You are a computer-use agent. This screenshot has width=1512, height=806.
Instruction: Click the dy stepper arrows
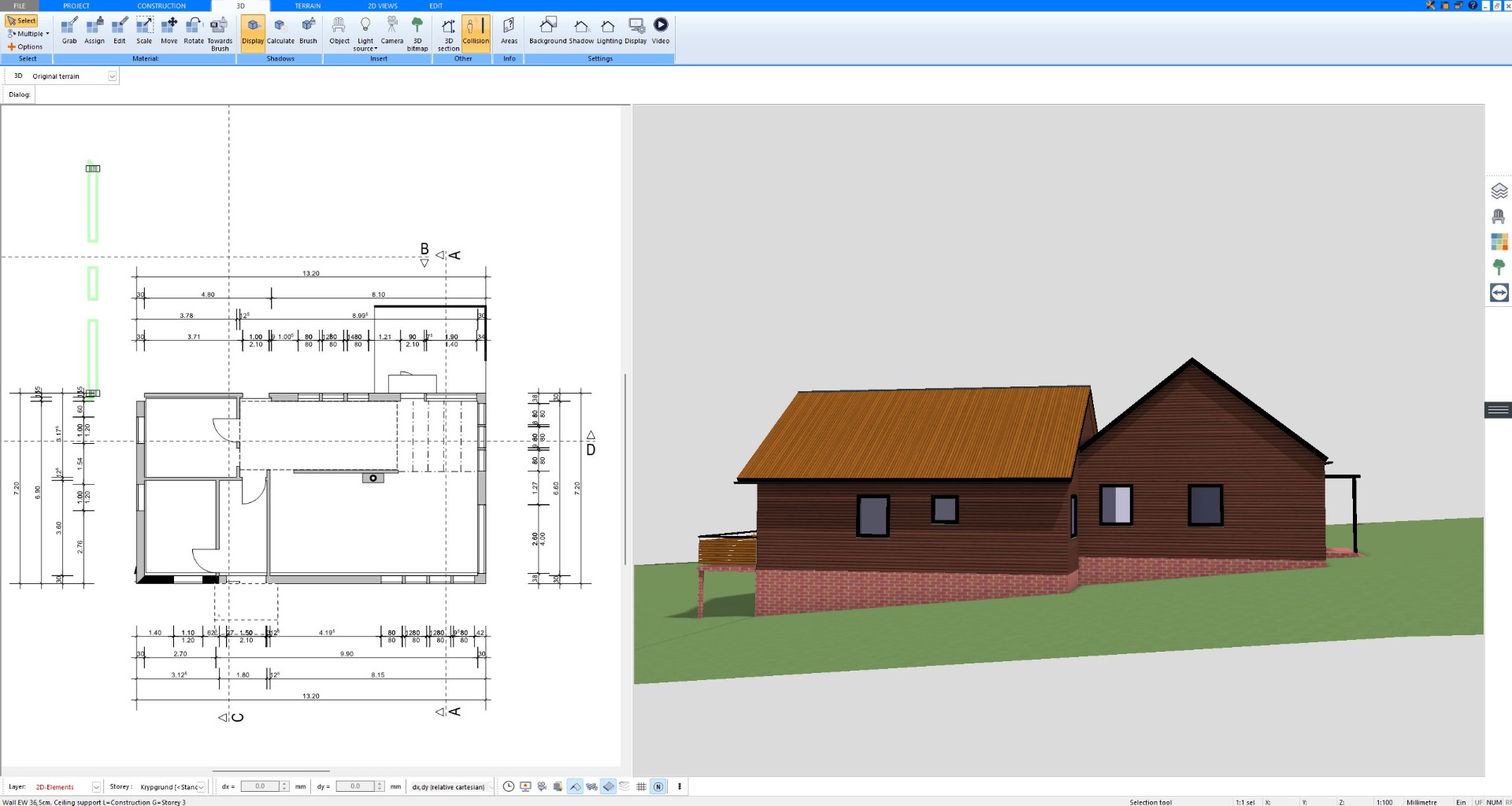[380, 786]
